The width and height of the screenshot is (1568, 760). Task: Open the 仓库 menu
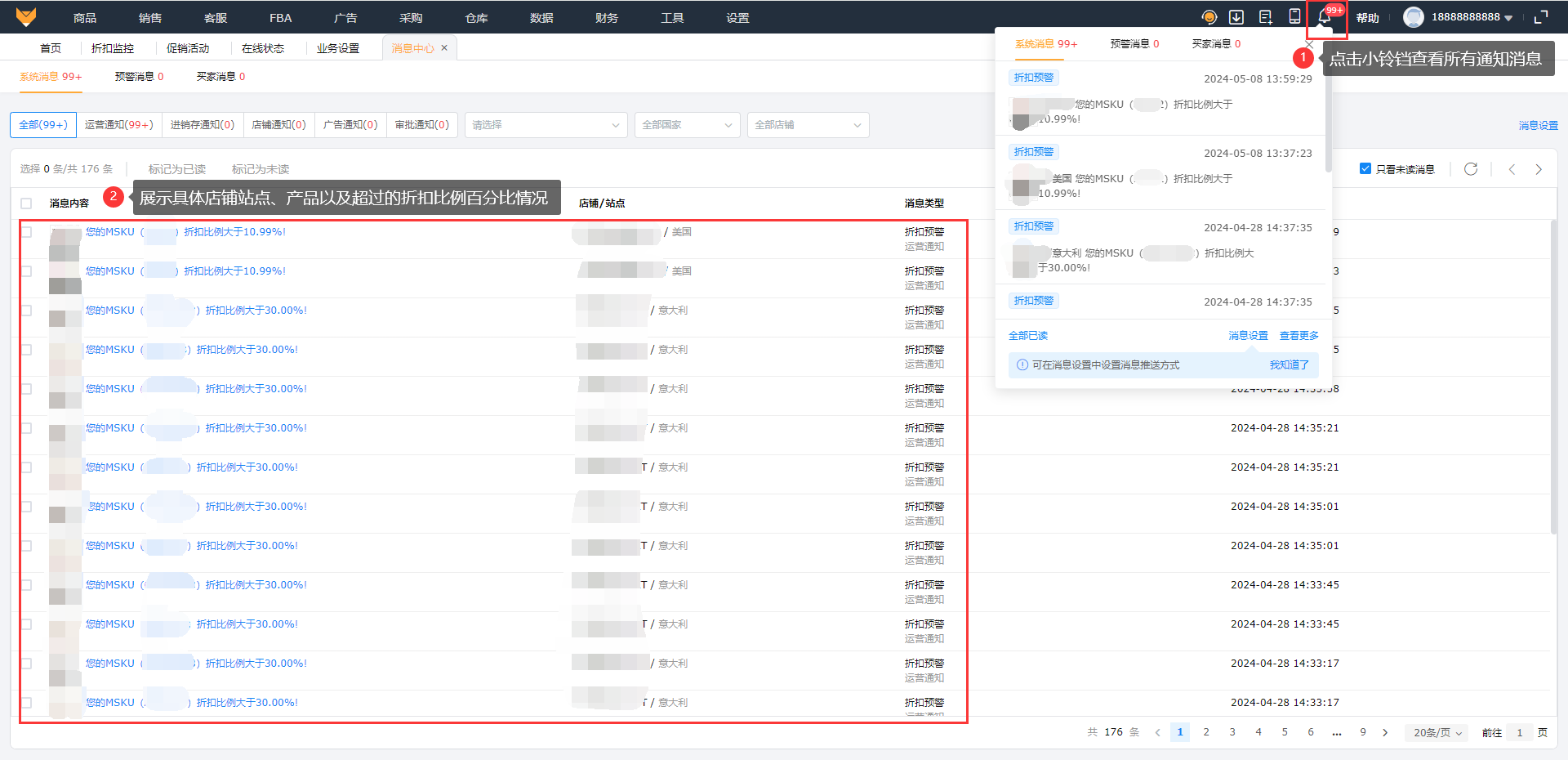(476, 17)
